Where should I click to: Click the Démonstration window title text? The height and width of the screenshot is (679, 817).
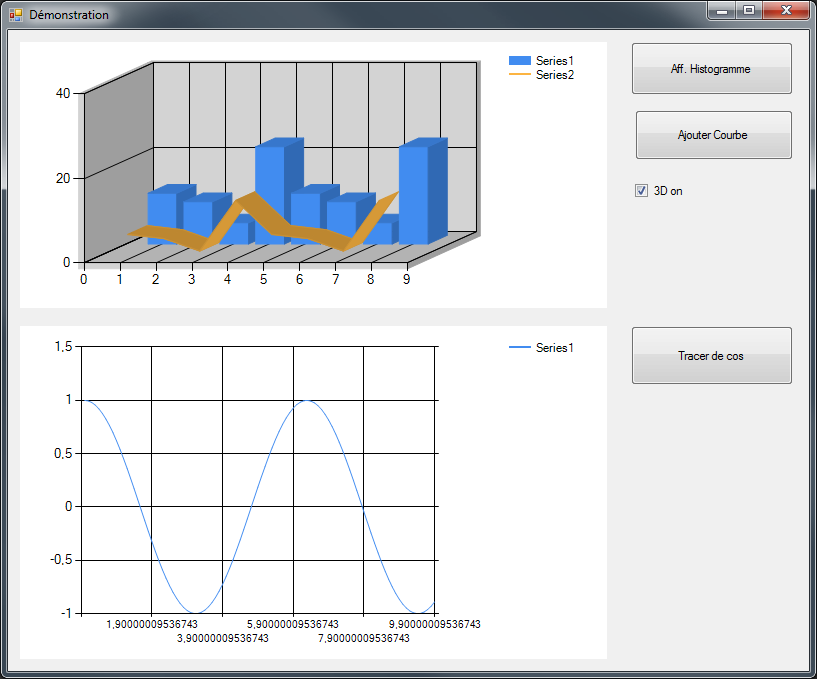(69, 15)
